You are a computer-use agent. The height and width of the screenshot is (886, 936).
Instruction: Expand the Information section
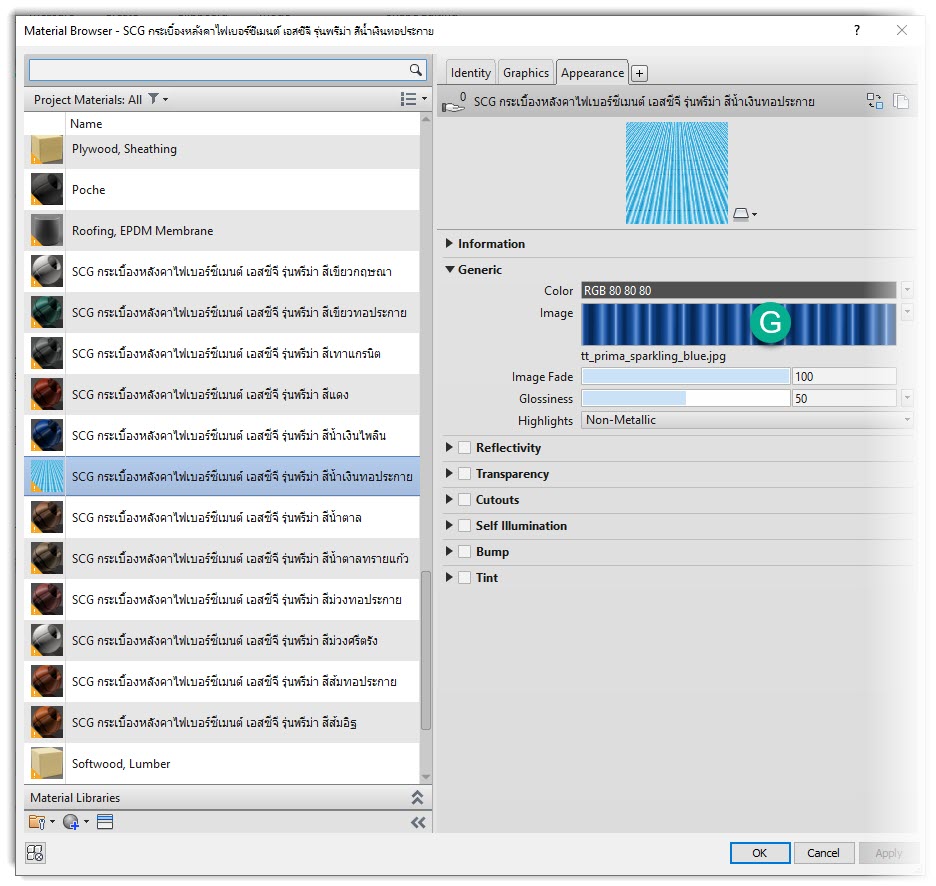pos(450,244)
